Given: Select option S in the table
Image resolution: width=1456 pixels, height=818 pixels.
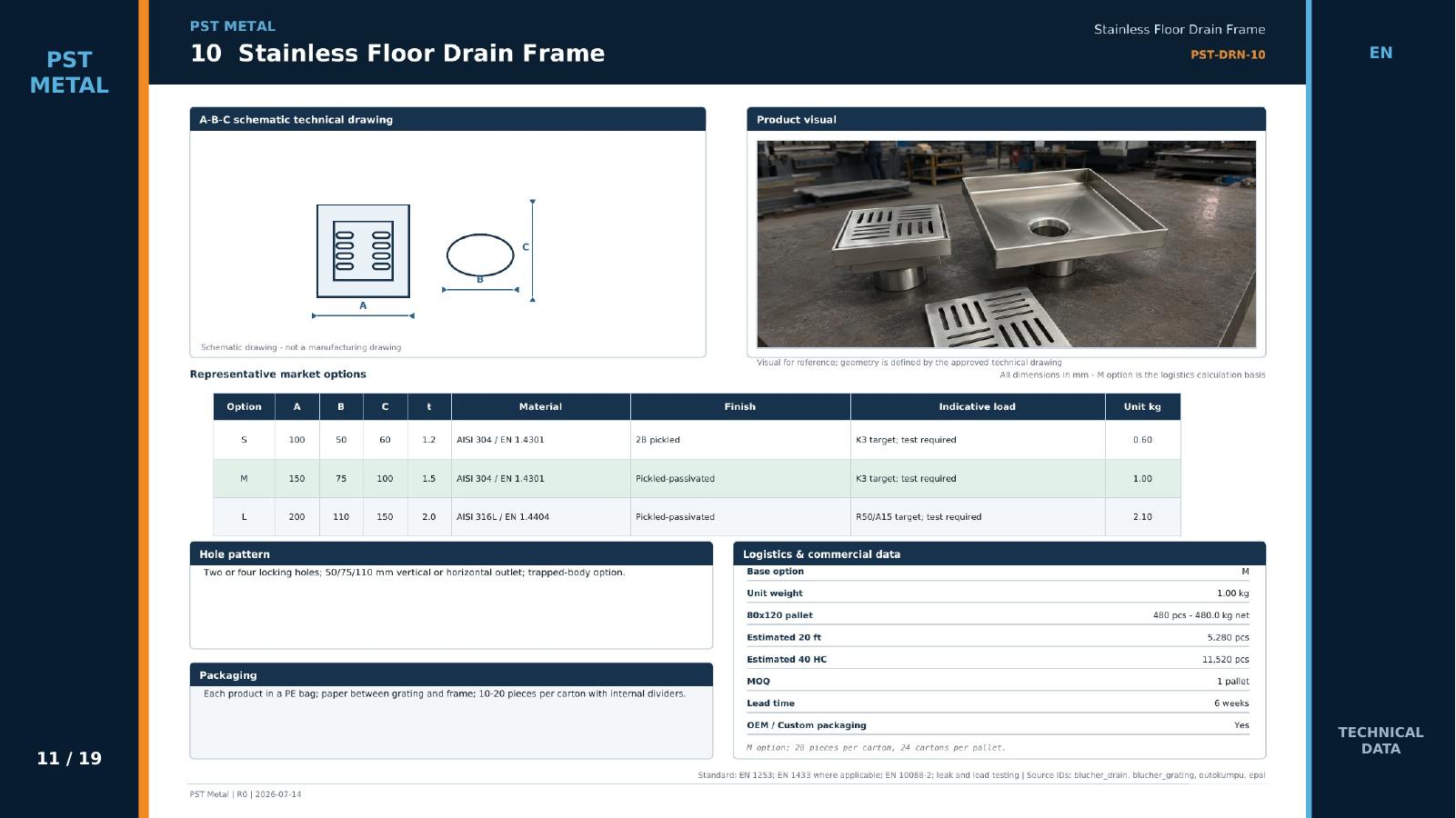Looking at the screenshot, I should pyautogui.click(x=244, y=440).
